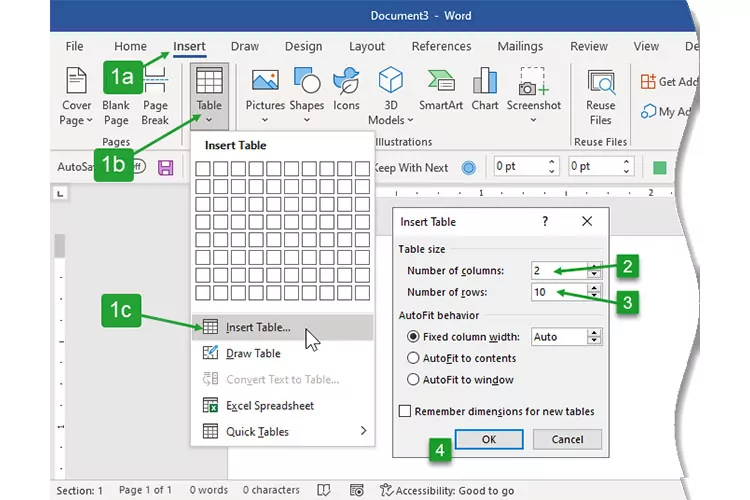Switch to the View tab
The width and height of the screenshot is (750, 500).
point(646,46)
